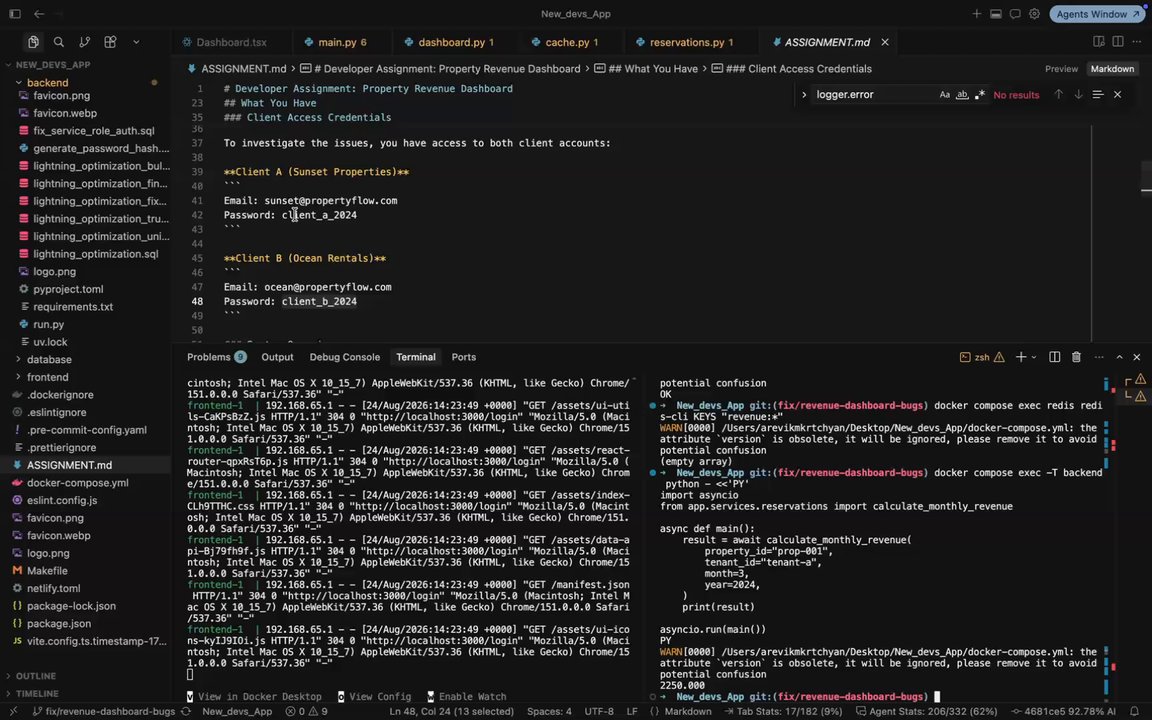Switch to Ports panel tab
The image size is (1152, 720).
pyautogui.click(x=464, y=357)
